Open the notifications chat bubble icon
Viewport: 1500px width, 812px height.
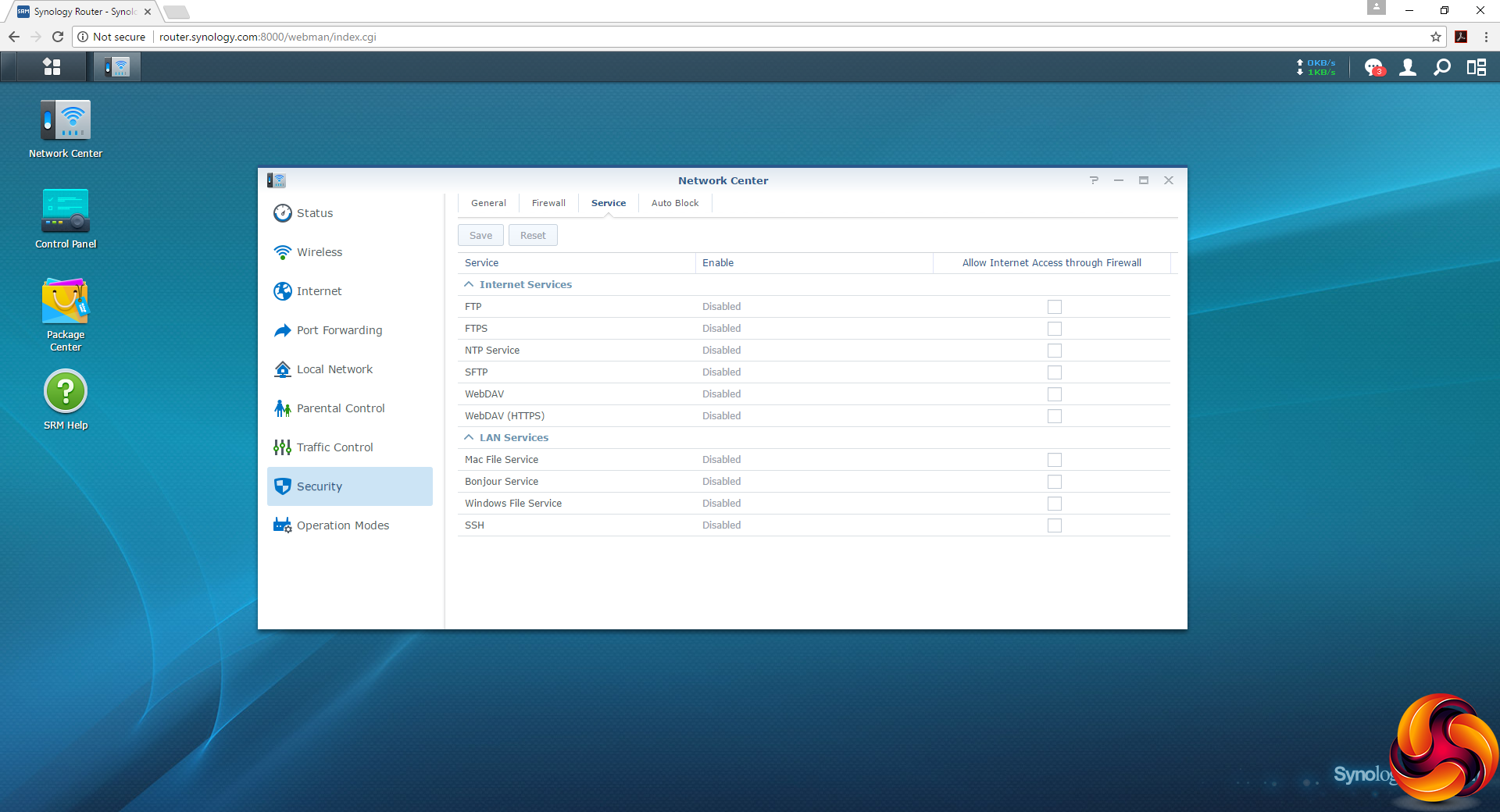coord(1373,67)
